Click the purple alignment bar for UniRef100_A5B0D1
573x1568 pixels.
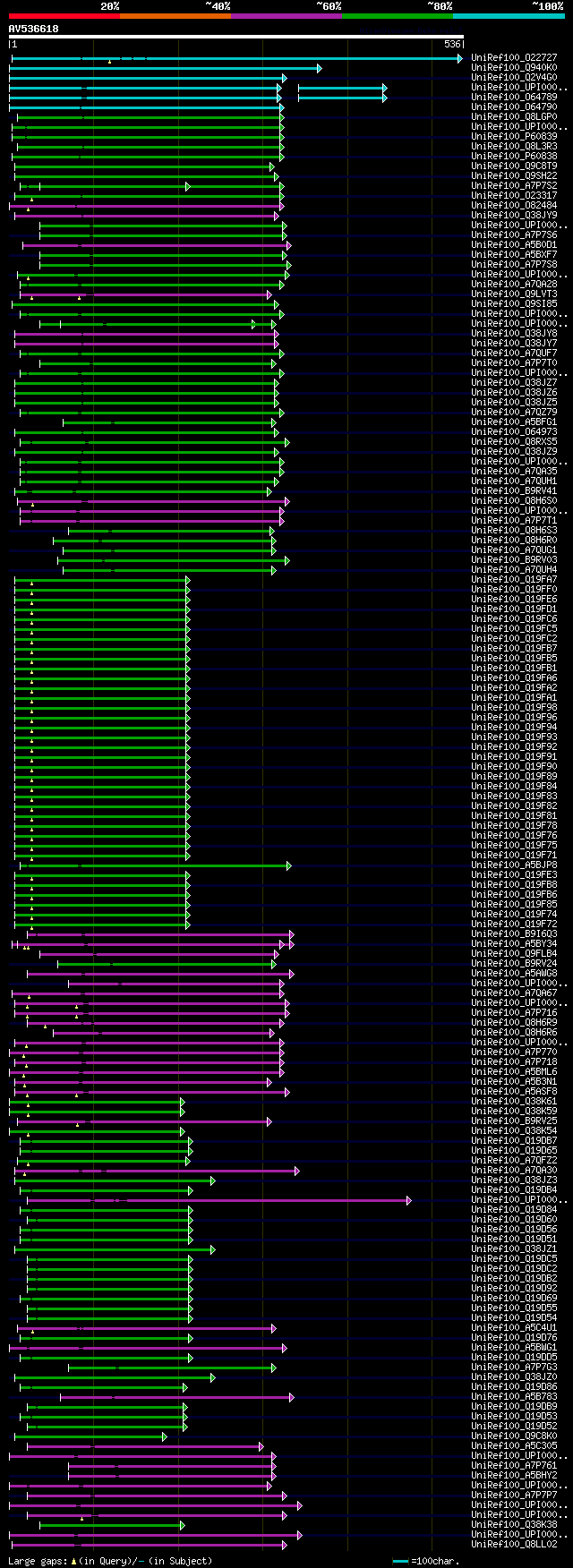click(x=157, y=245)
